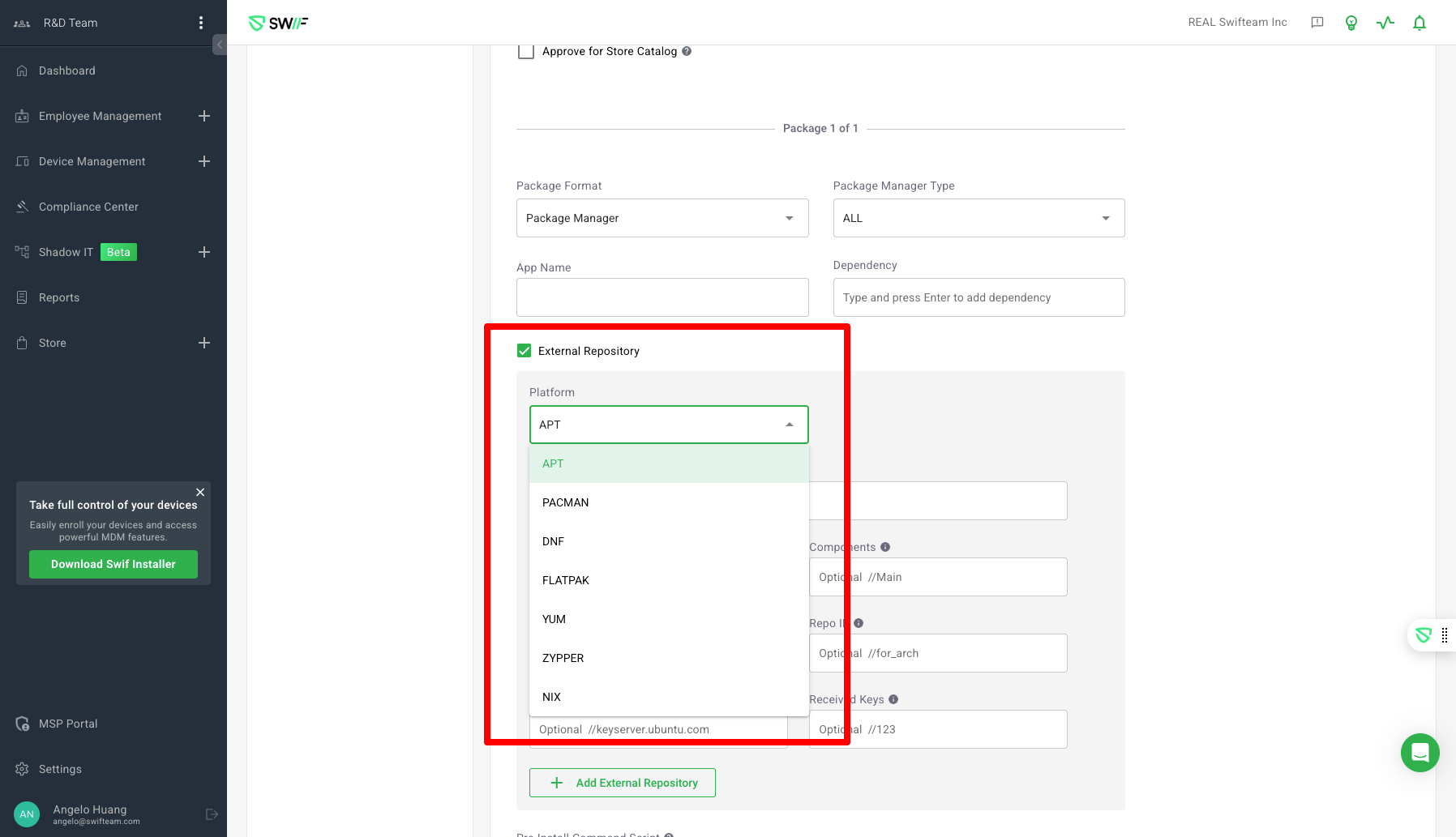The height and width of the screenshot is (837, 1456).
Task: Enable Approve for Store Catalog checkbox
Action: click(526, 52)
